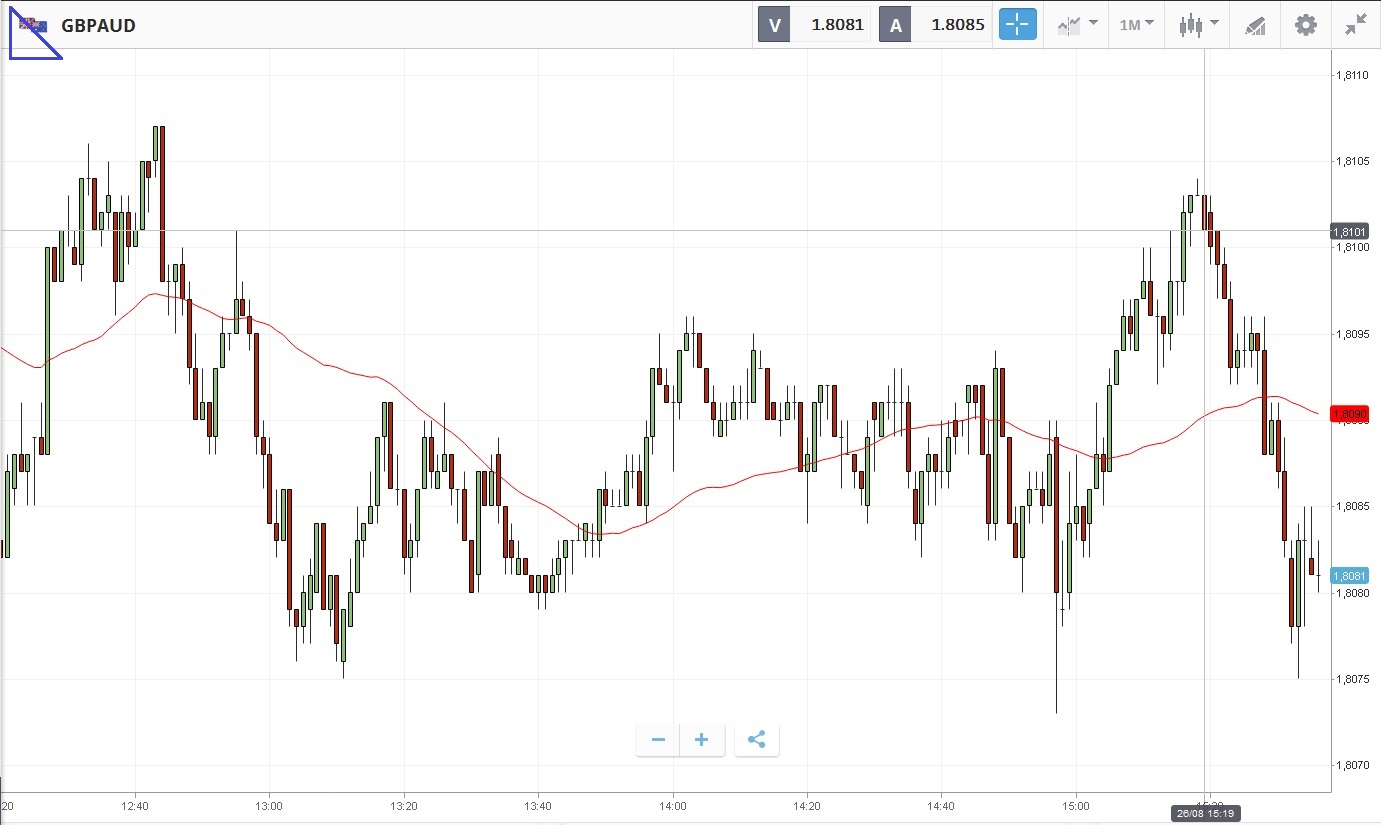Click the 1,8075 price axis label
Viewport: 1381px width, 825px height.
1352,679
